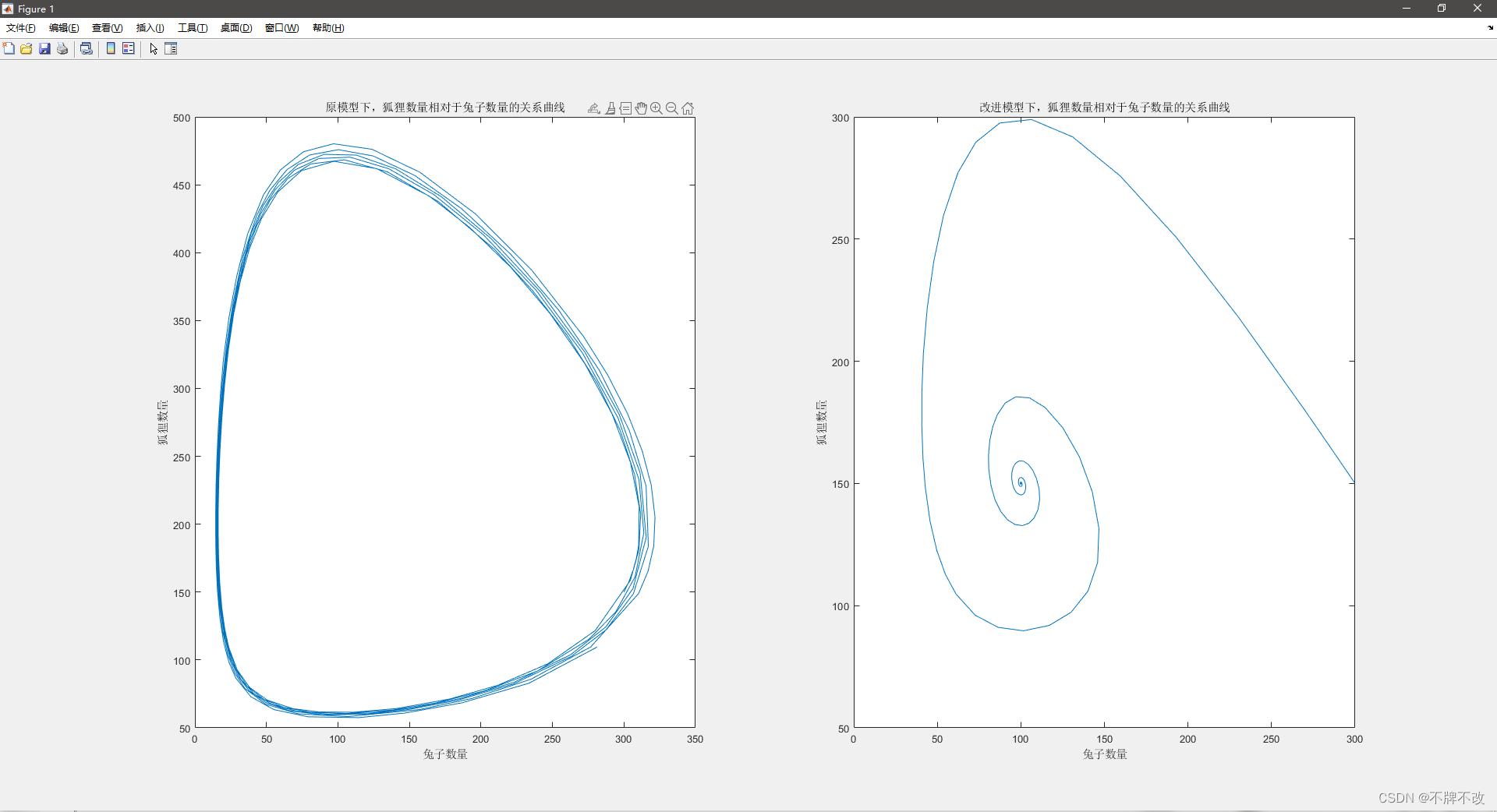Open the 文件(F) menu
Viewport: 1497px width, 812px height.
21,28
